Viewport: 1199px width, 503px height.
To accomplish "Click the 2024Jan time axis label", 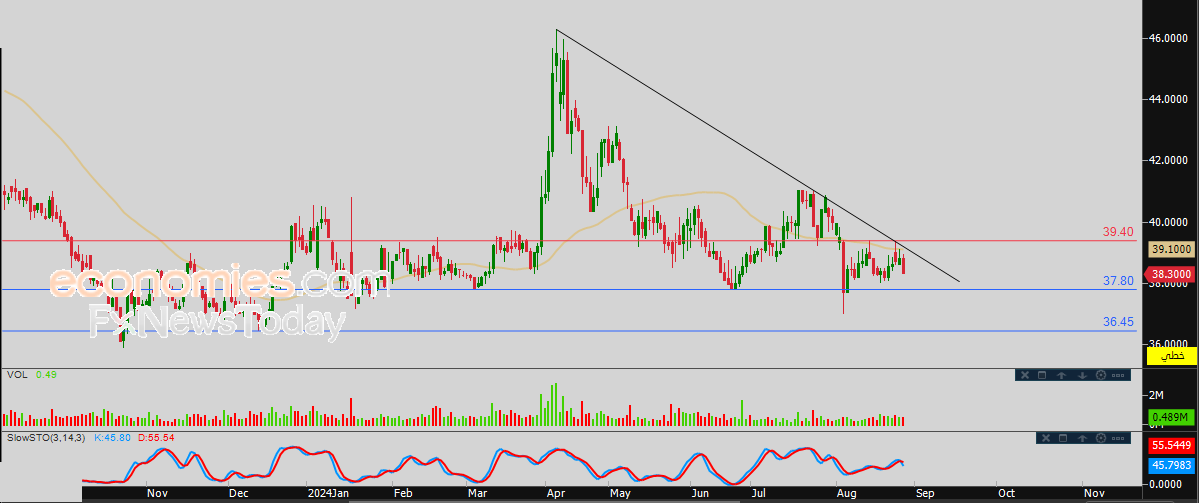I will click(327, 494).
